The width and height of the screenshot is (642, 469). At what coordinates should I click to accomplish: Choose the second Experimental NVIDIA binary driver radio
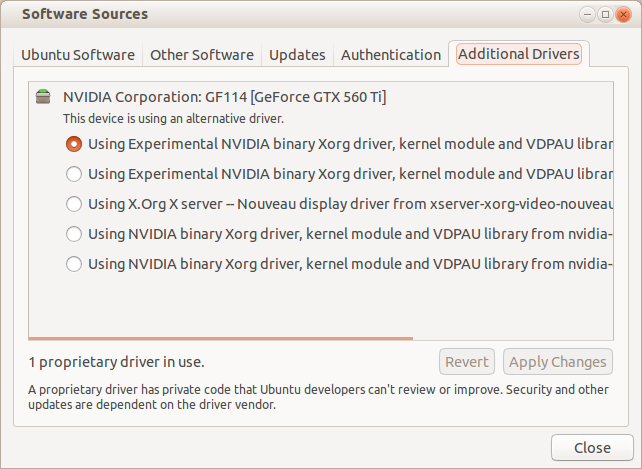pos(74,174)
